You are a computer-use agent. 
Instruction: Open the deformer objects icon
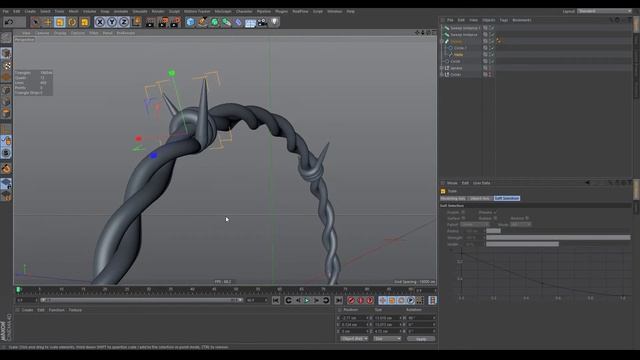(x=238, y=22)
